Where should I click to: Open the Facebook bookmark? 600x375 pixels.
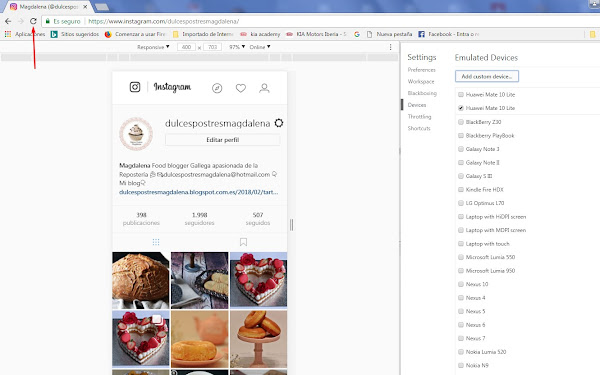coord(448,34)
